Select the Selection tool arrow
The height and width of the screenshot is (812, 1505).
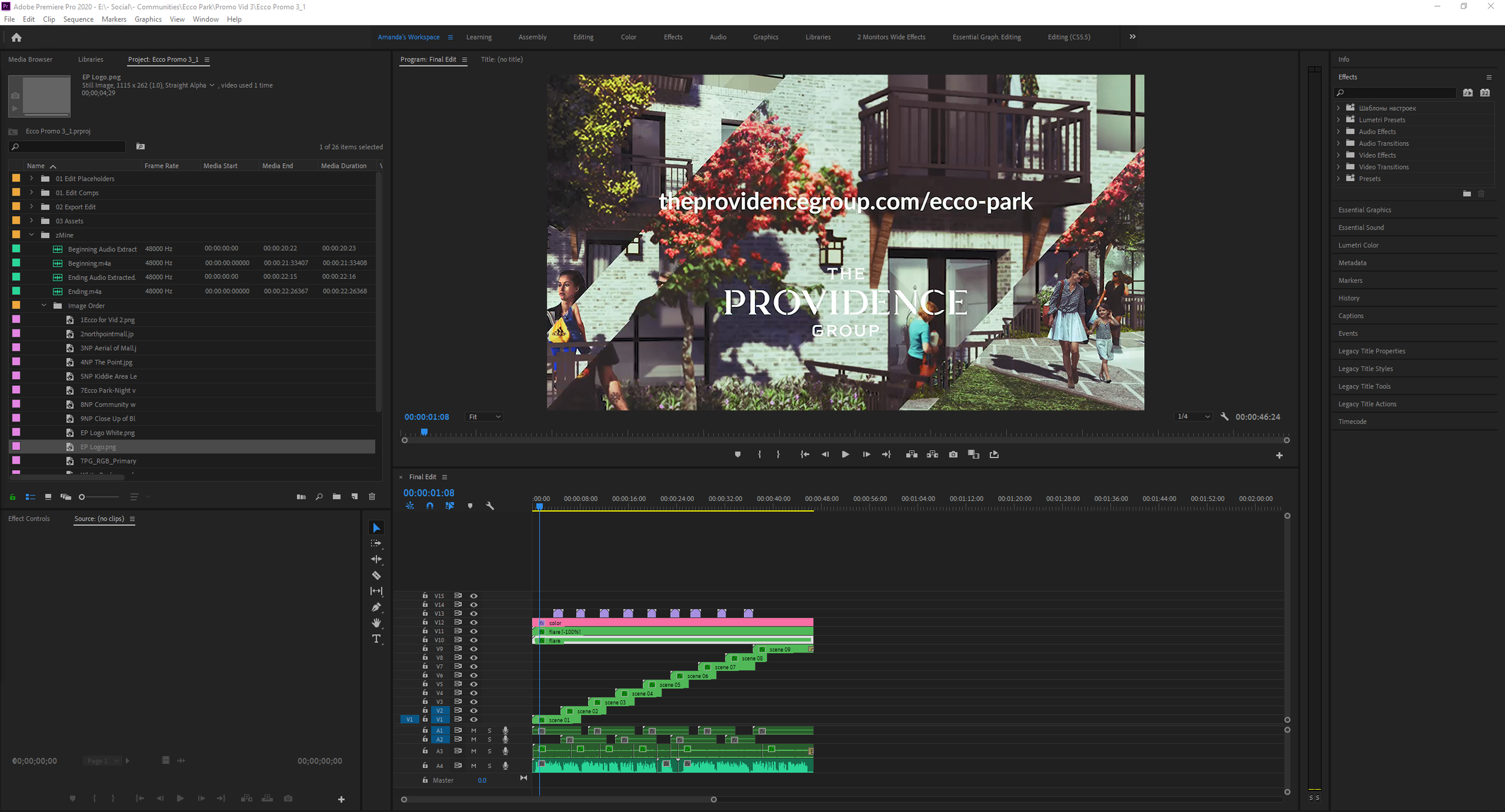click(376, 528)
